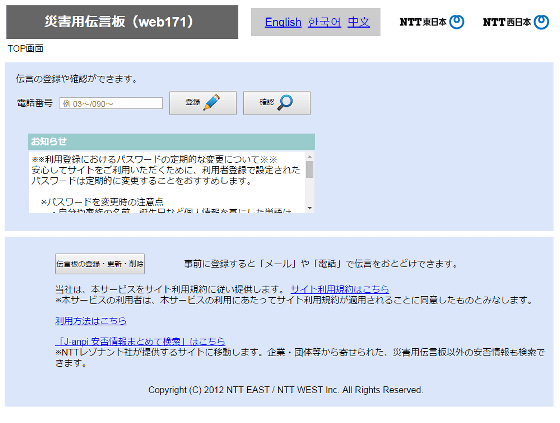560x423 pixels.
Task: Open the J-anpi 安否情報まとめて検索 link
Action: click(x=140, y=341)
